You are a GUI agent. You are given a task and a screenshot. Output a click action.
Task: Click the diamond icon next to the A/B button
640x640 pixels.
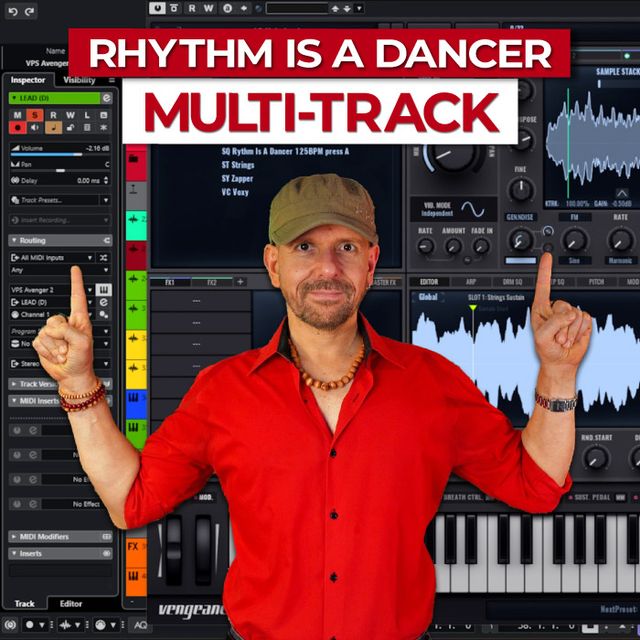244,8
